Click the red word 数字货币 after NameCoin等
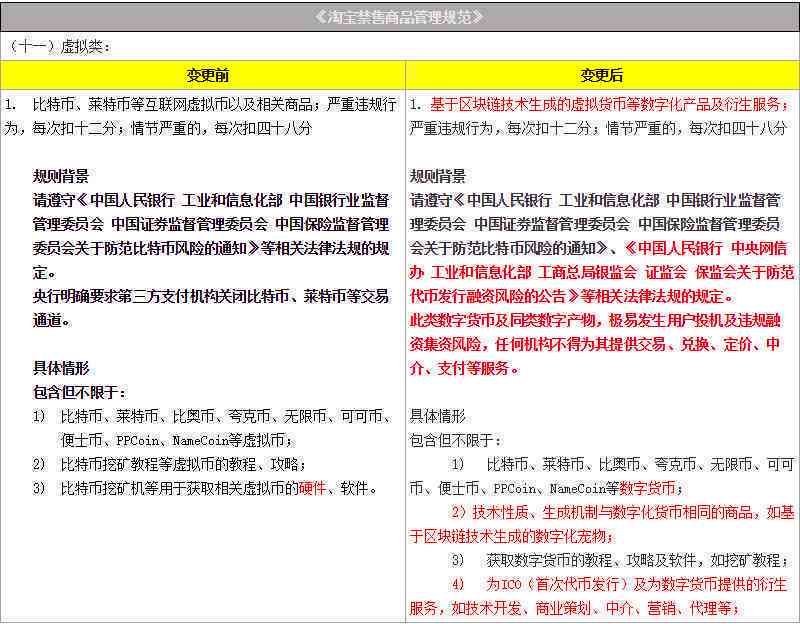Screen dimensions: 800x624 click(x=647, y=488)
